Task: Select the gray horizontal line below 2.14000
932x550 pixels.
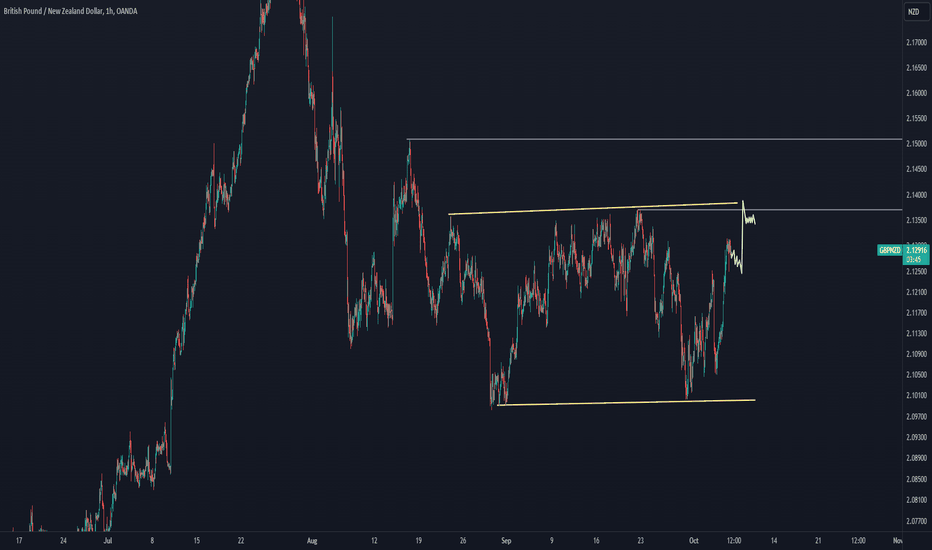Action: coord(770,210)
